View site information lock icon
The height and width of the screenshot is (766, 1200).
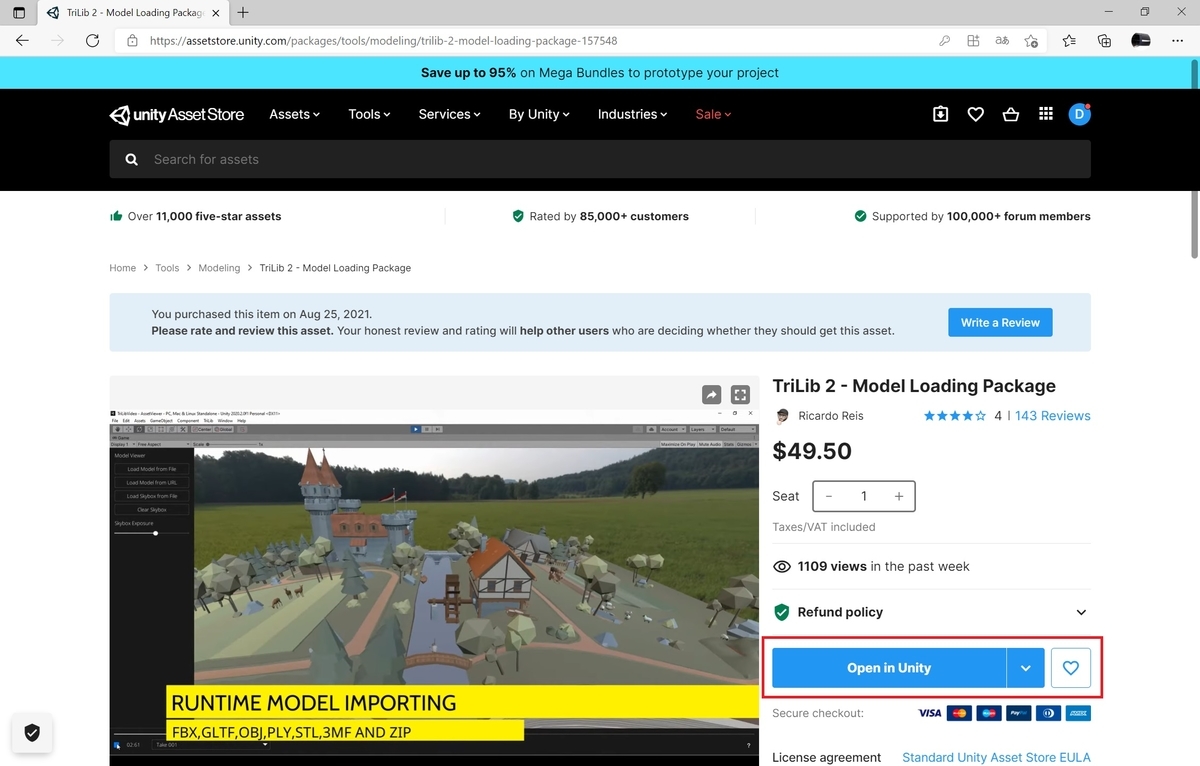coord(133,41)
